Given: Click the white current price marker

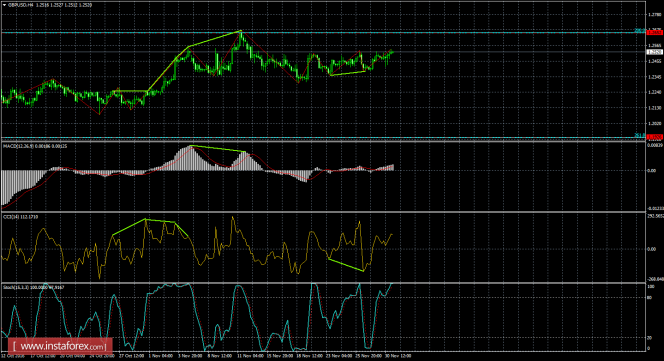Looking at the screenshot, I should (655, 52).
